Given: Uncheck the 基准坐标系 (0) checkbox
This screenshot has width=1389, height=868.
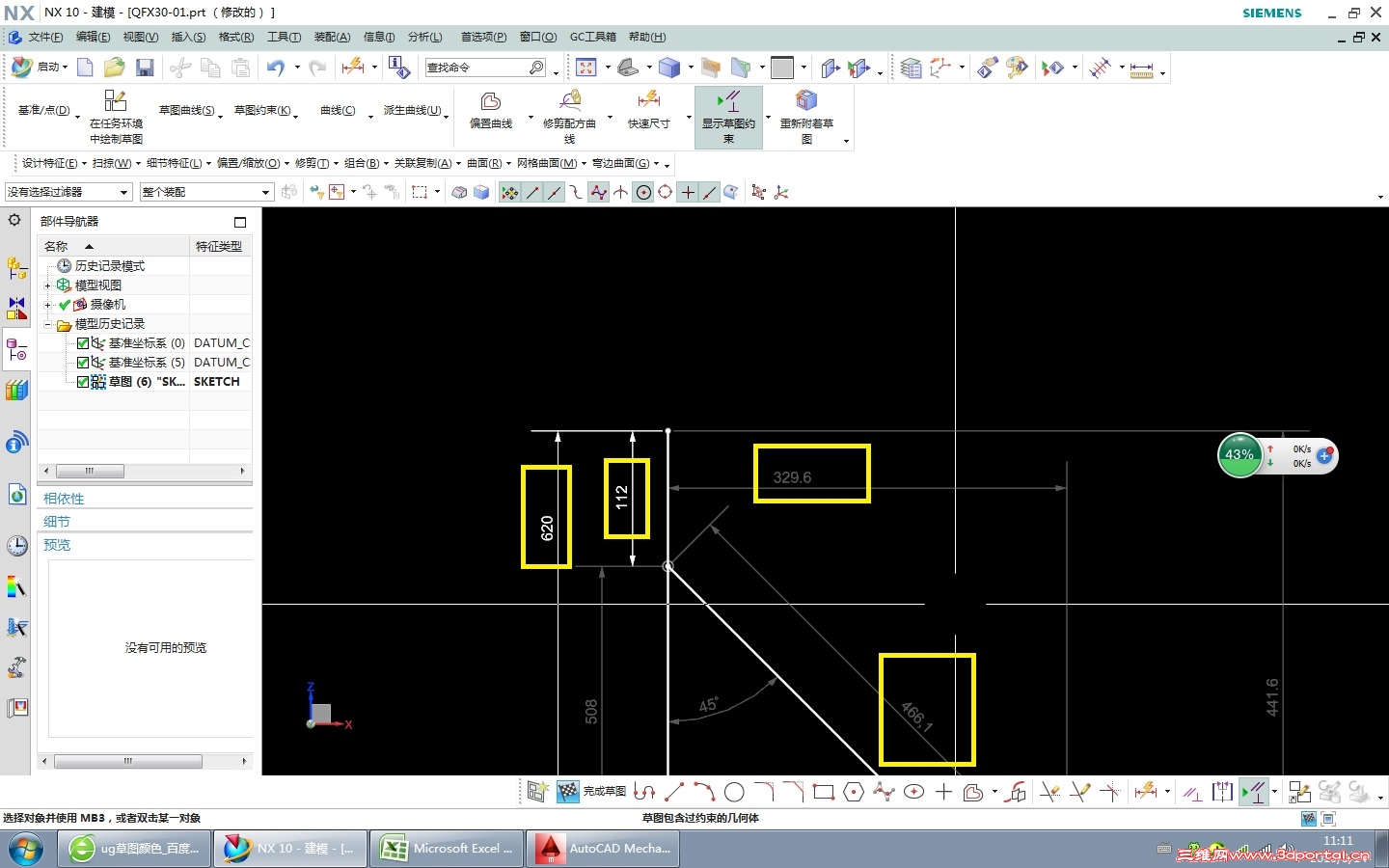Looking at the screenshot, I should pos(83,343).
